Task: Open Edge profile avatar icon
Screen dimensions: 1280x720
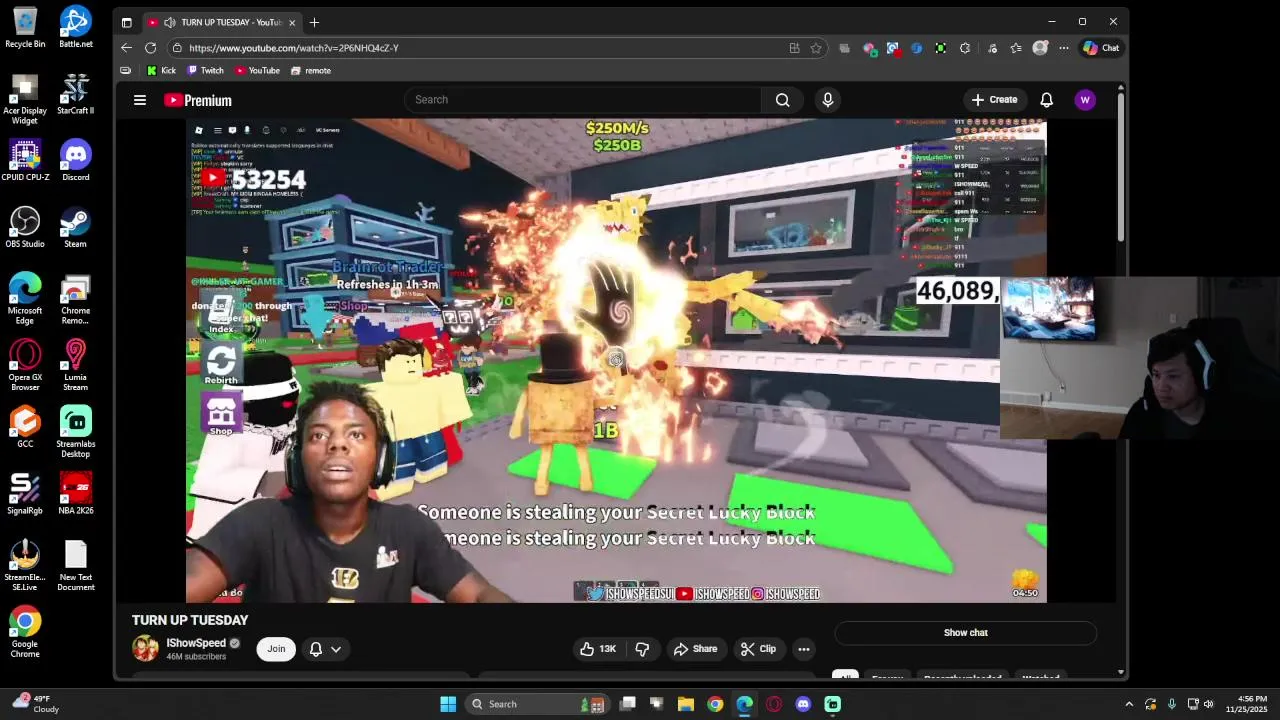Action: 1040,48
